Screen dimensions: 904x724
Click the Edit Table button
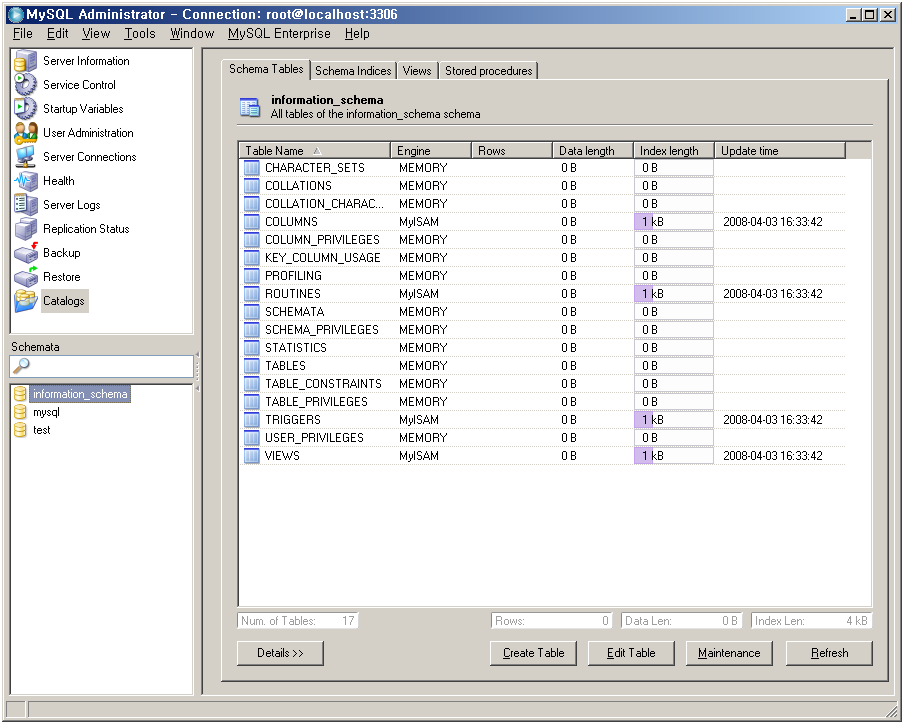[631, 653]
